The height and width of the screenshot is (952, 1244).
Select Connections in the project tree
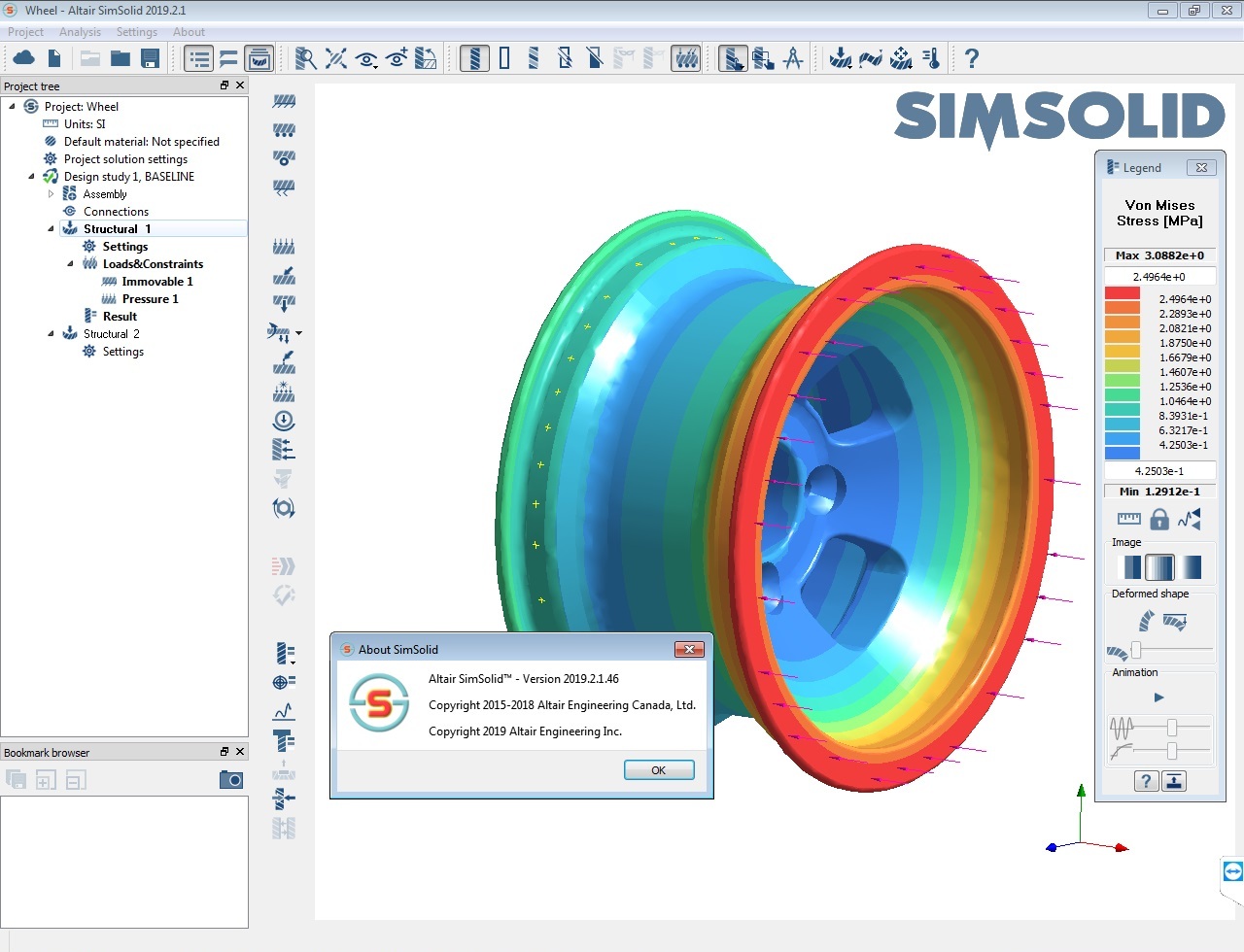(116, 212)
